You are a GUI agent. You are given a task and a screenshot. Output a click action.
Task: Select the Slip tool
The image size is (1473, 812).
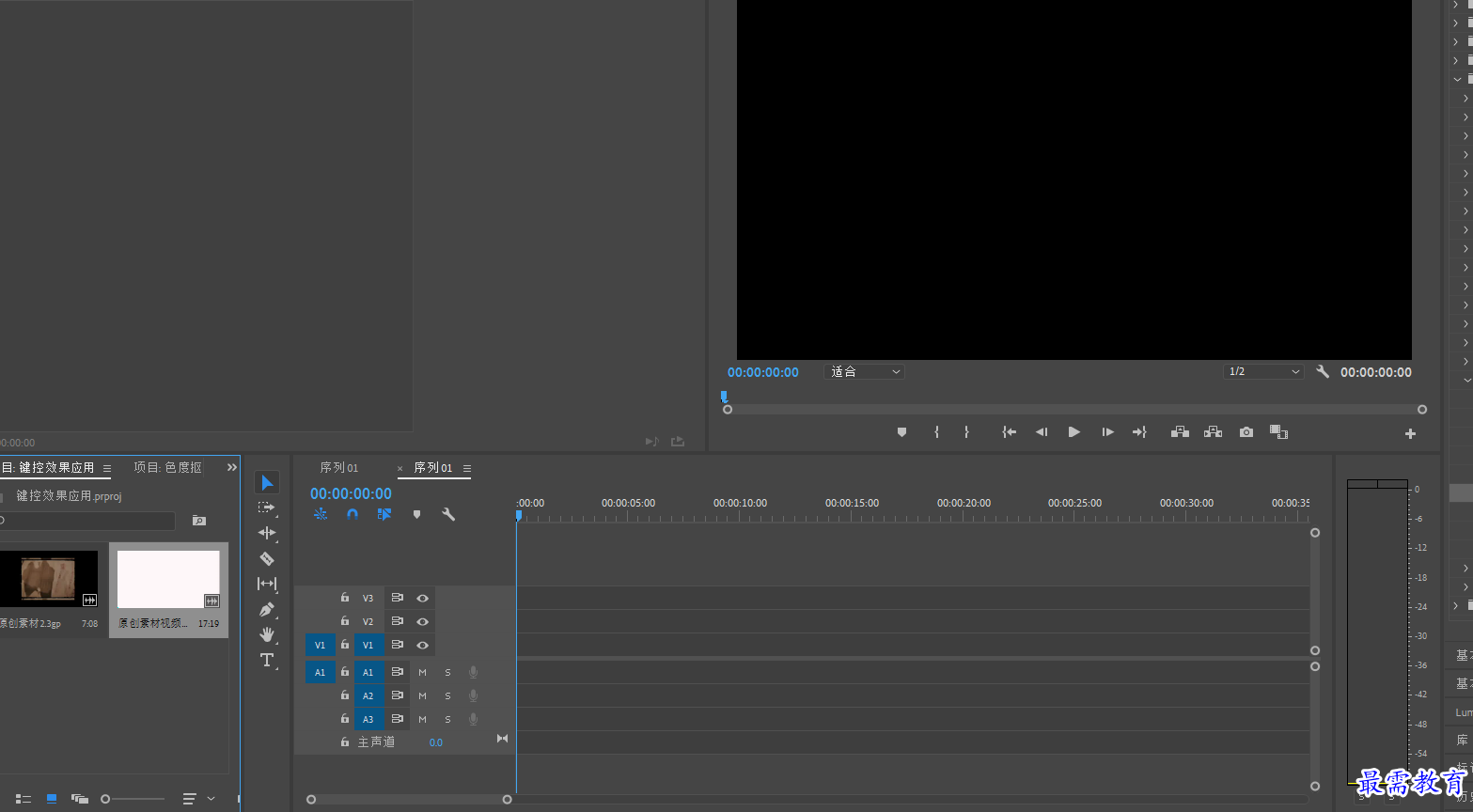tap(267, 584)
